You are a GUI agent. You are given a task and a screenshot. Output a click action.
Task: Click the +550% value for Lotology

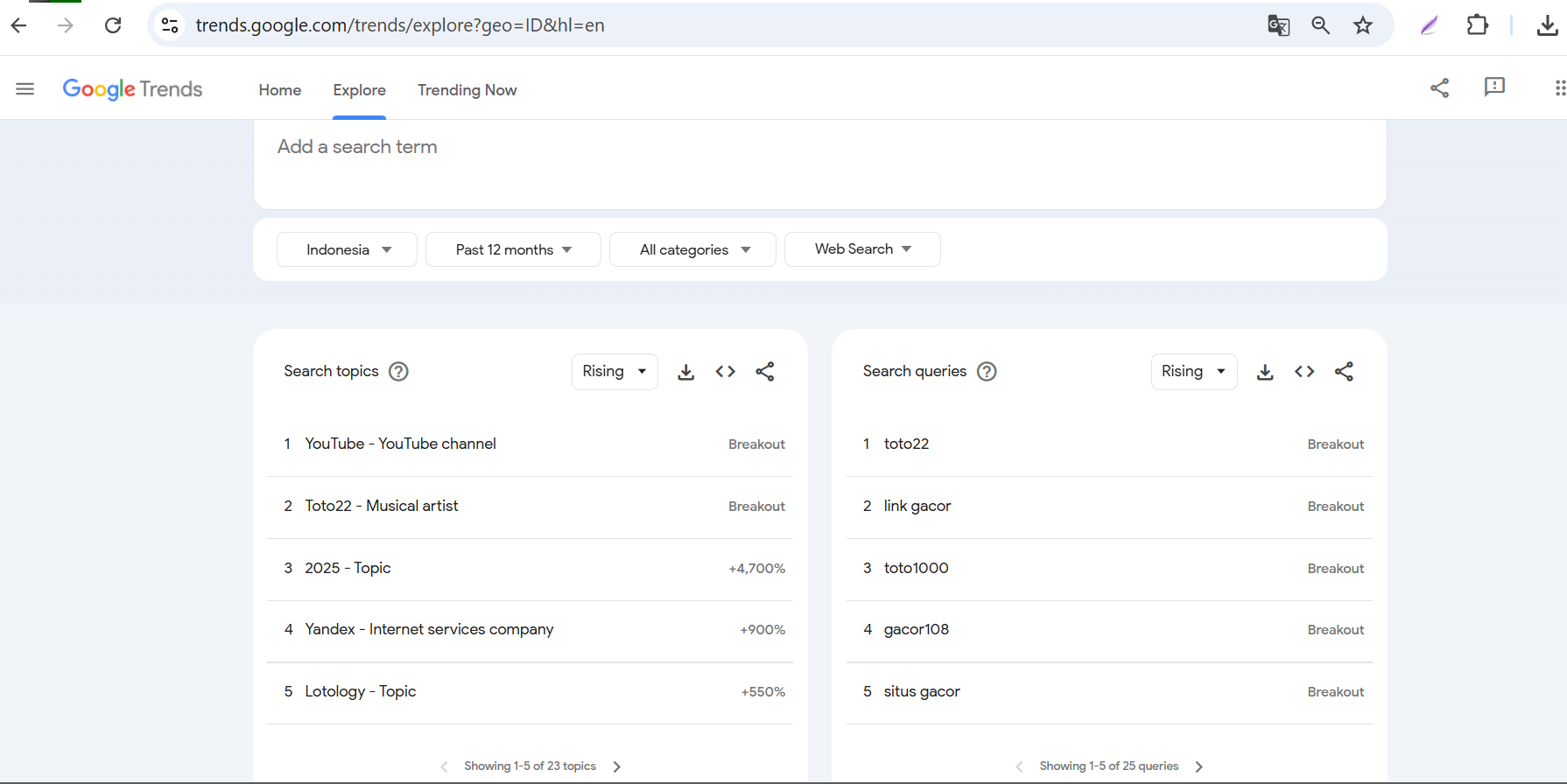(762, 692)
